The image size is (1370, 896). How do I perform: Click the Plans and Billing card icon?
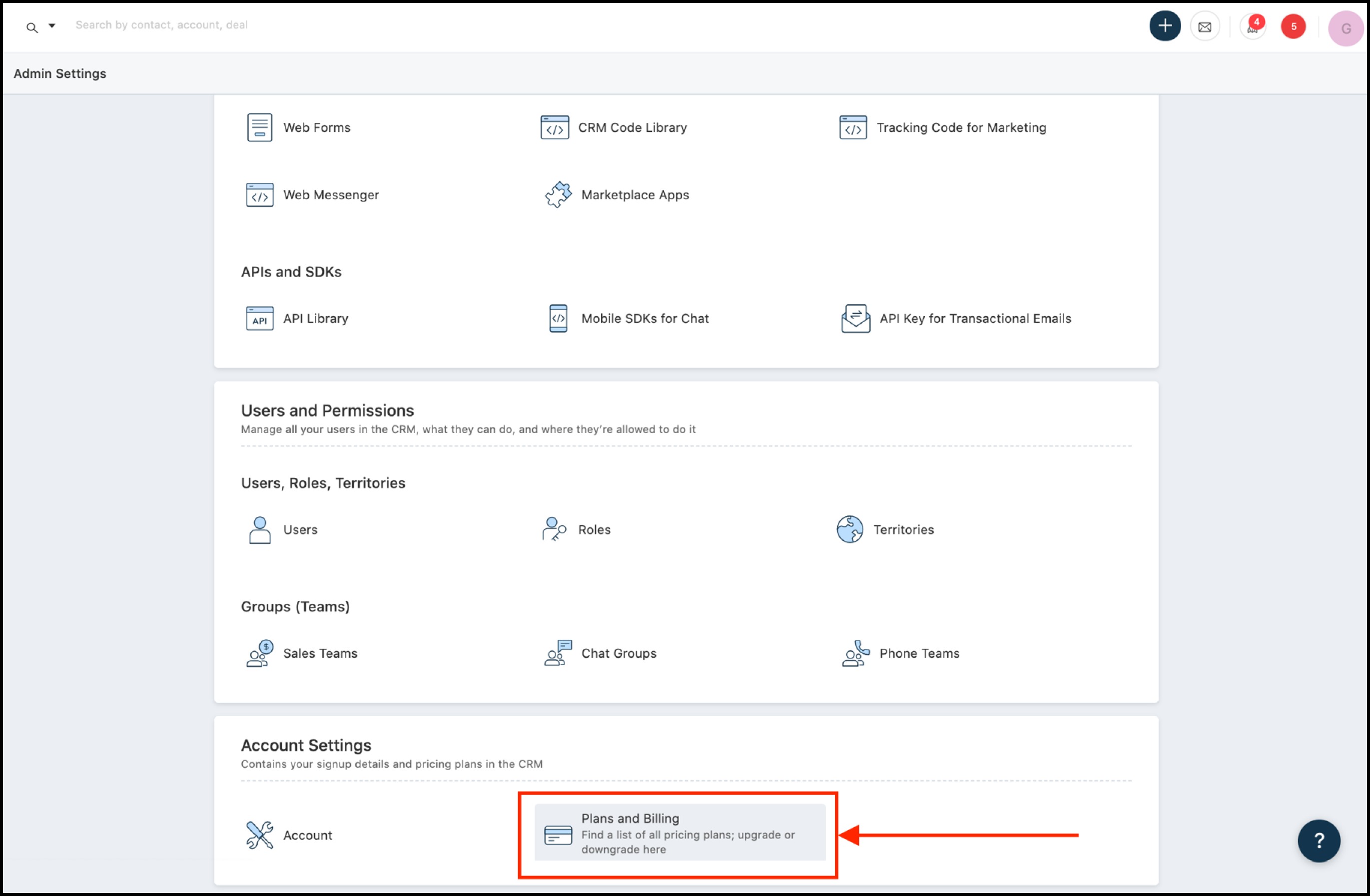click(x=558, y=835)
